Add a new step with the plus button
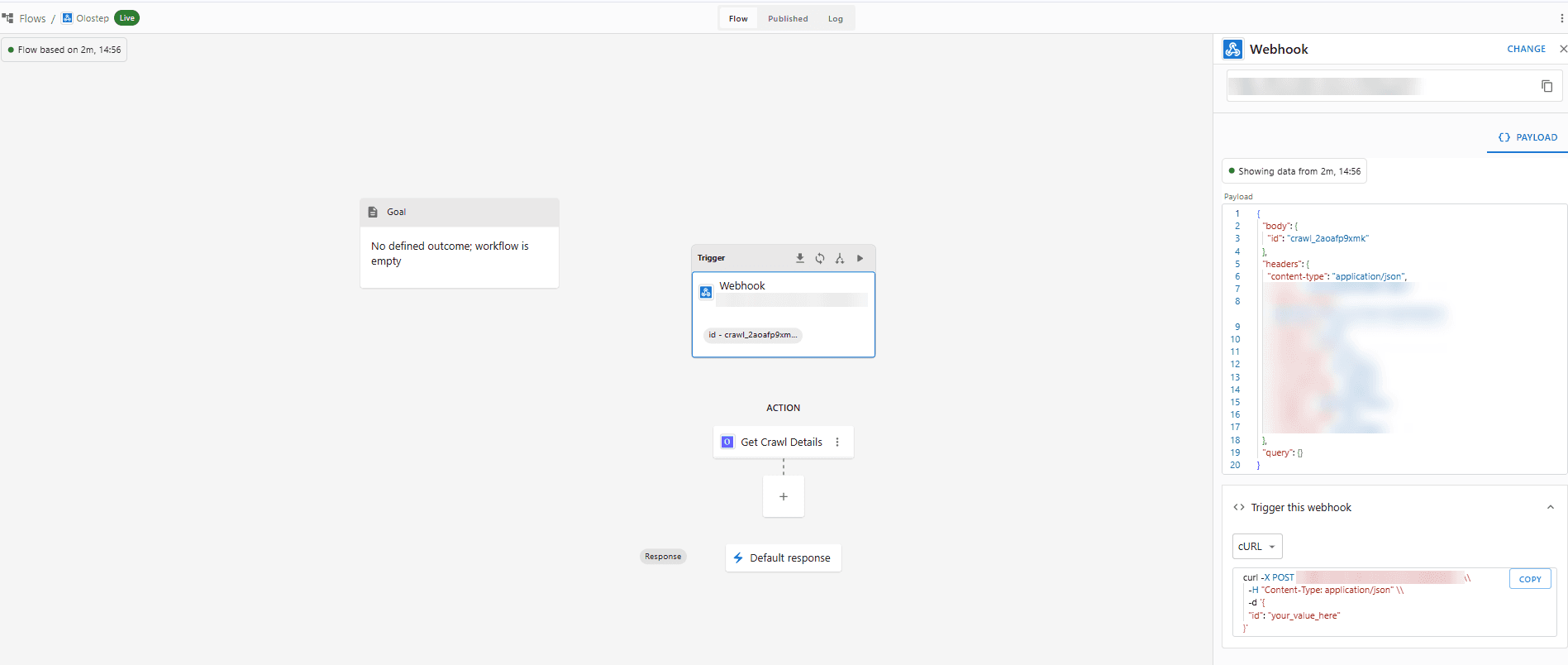The width and height of the screenshot is (1568, 665). 784,496
